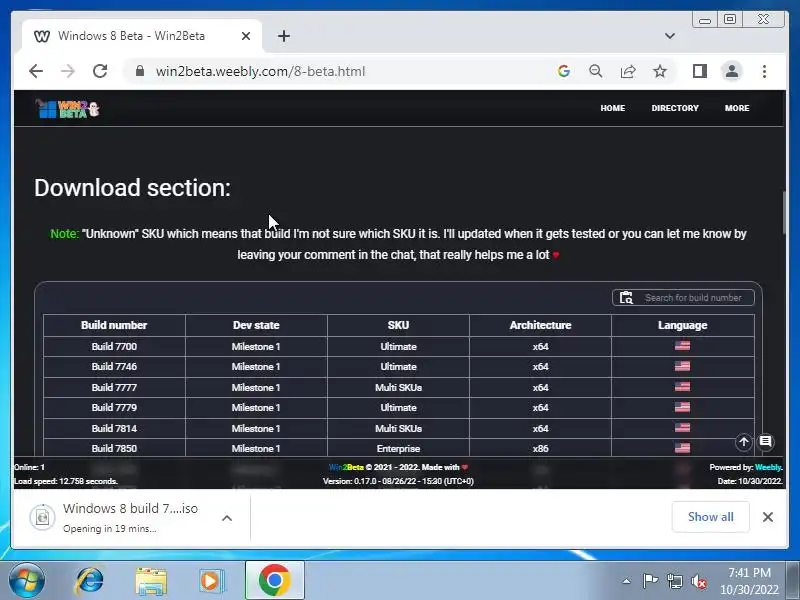The height and width of the screenshot is (600, 800).
Task: Open Windows Media Player on taskbar
Action: [x=210, y=581]
